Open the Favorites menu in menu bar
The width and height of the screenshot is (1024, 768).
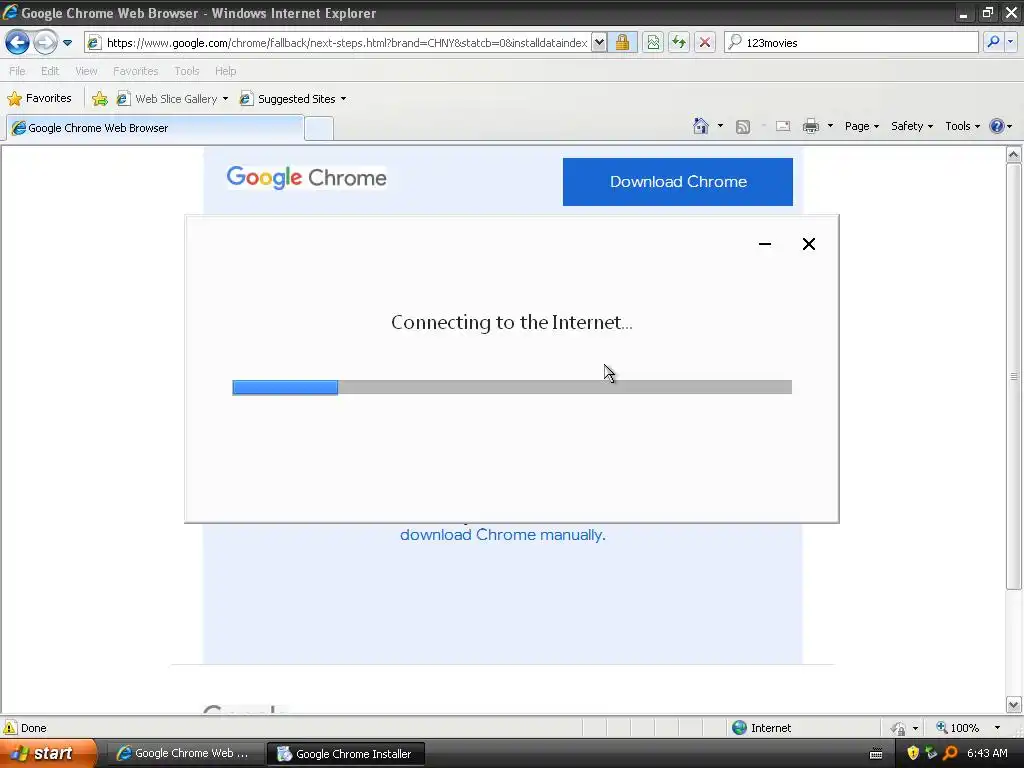click(x=135, y=71)
